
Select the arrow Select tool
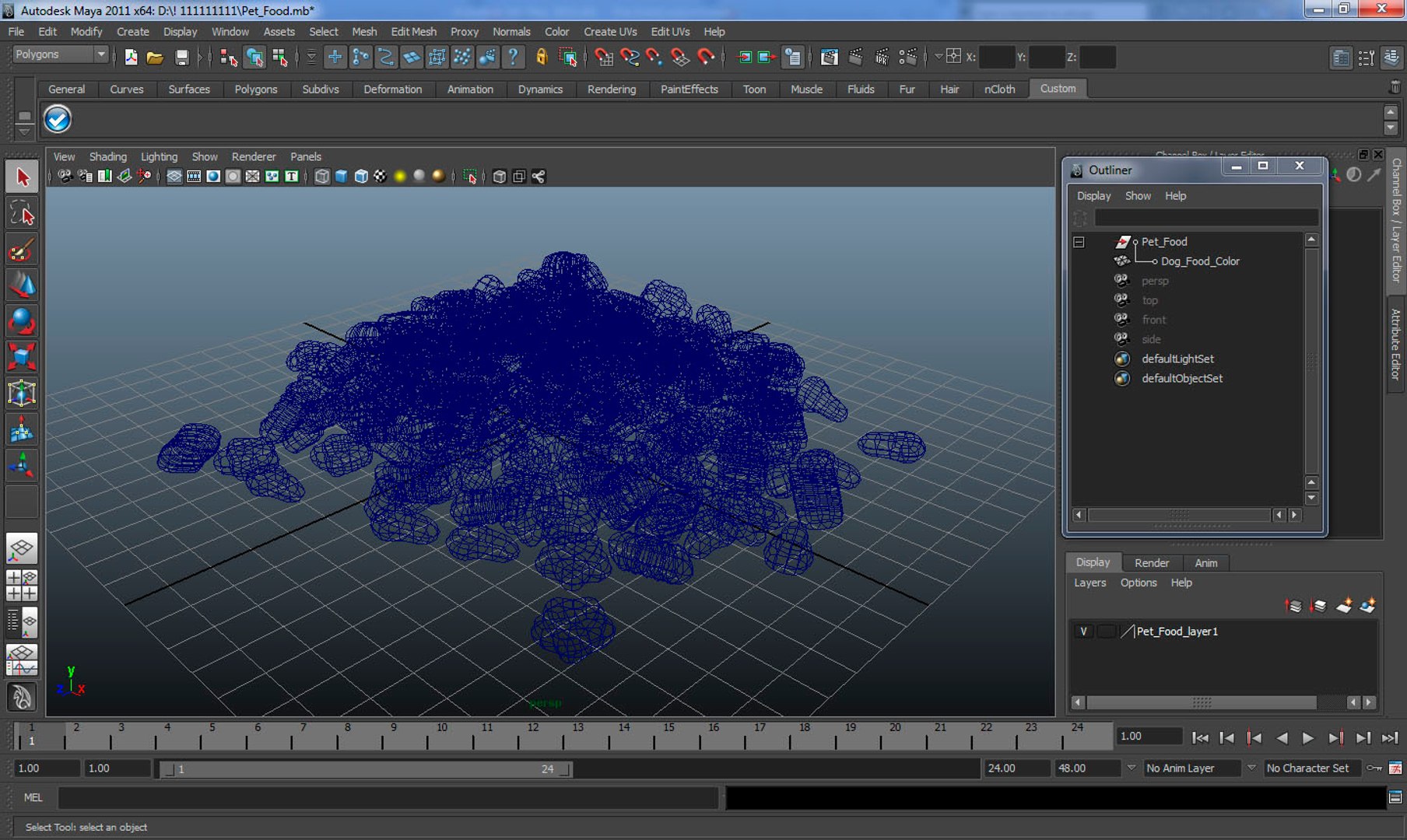22,177
